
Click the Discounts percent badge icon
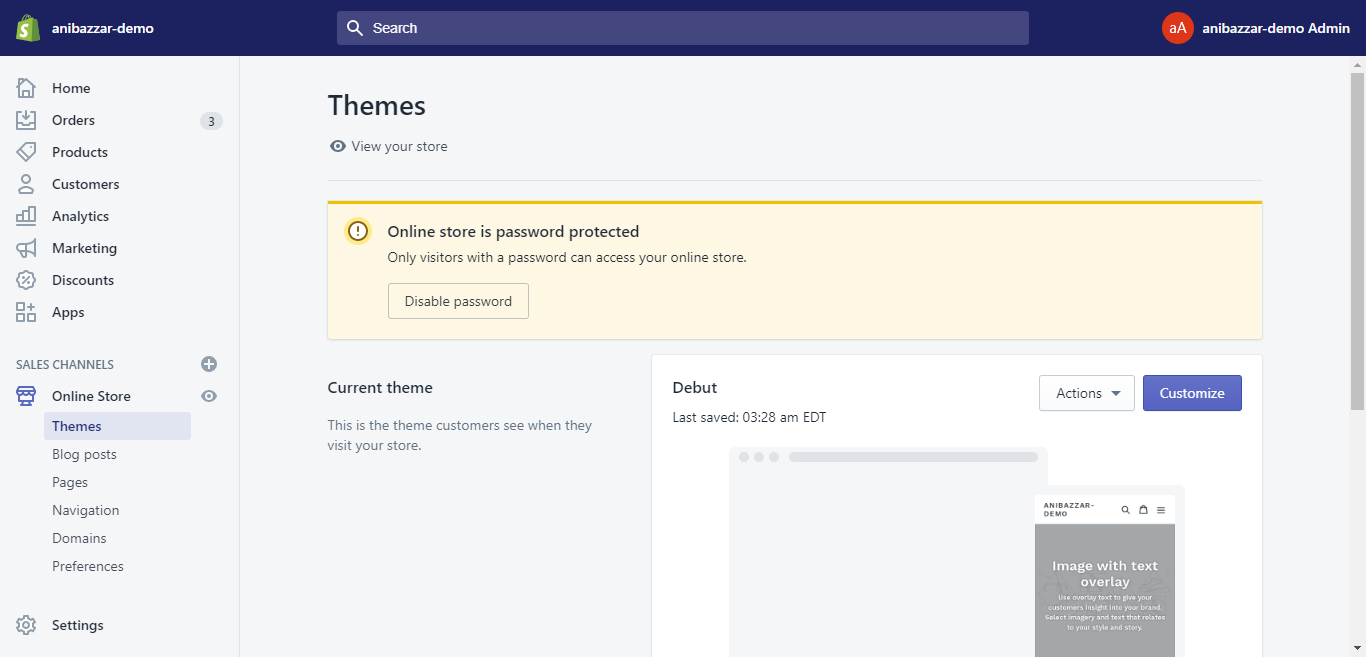pos(26,280)
